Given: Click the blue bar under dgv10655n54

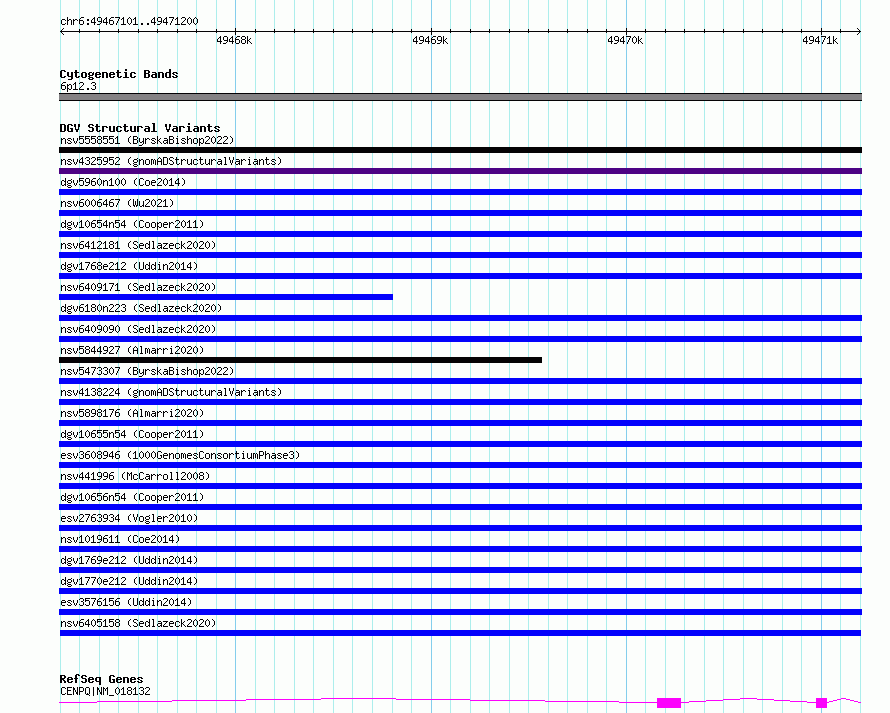Looking at the screenshot, I should tap(460, 444).
